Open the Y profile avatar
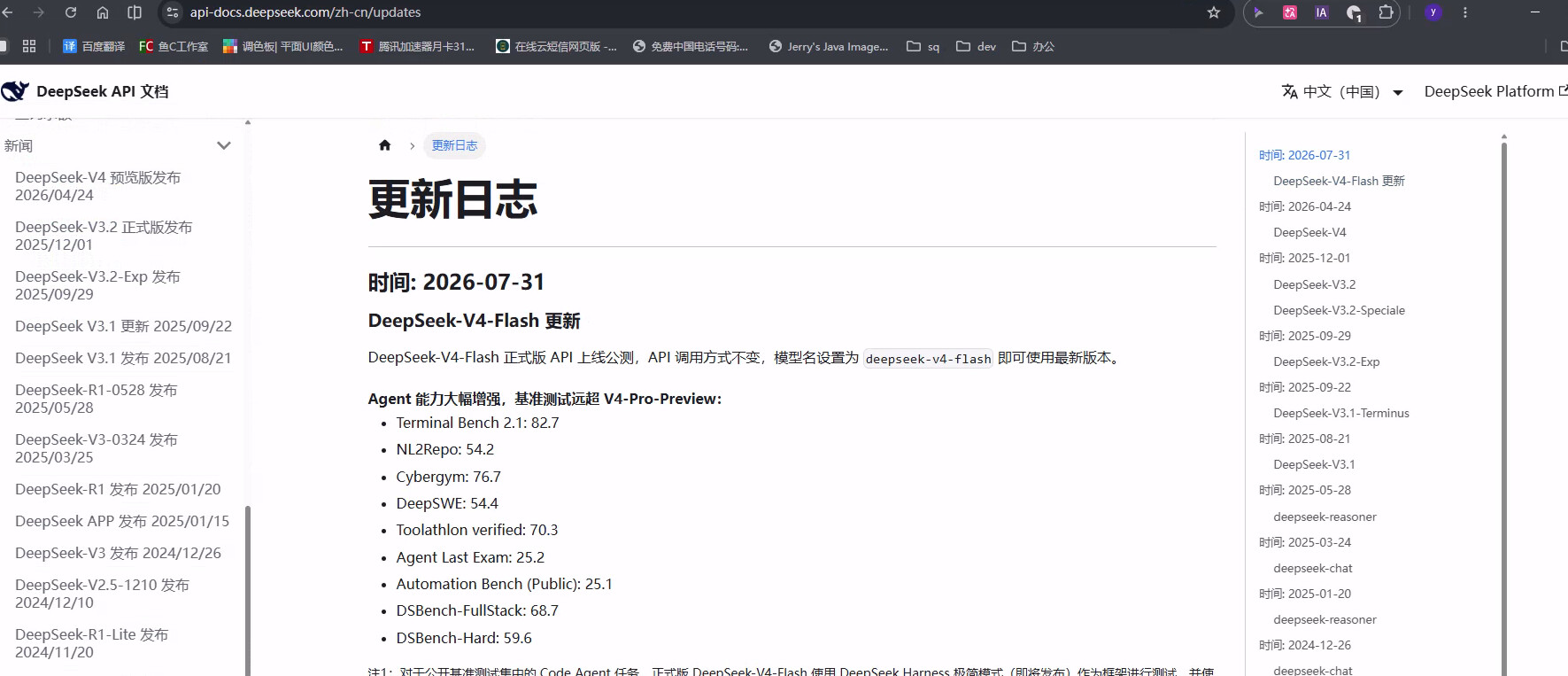This screenshot has width=1568, height=676. 1433,12
